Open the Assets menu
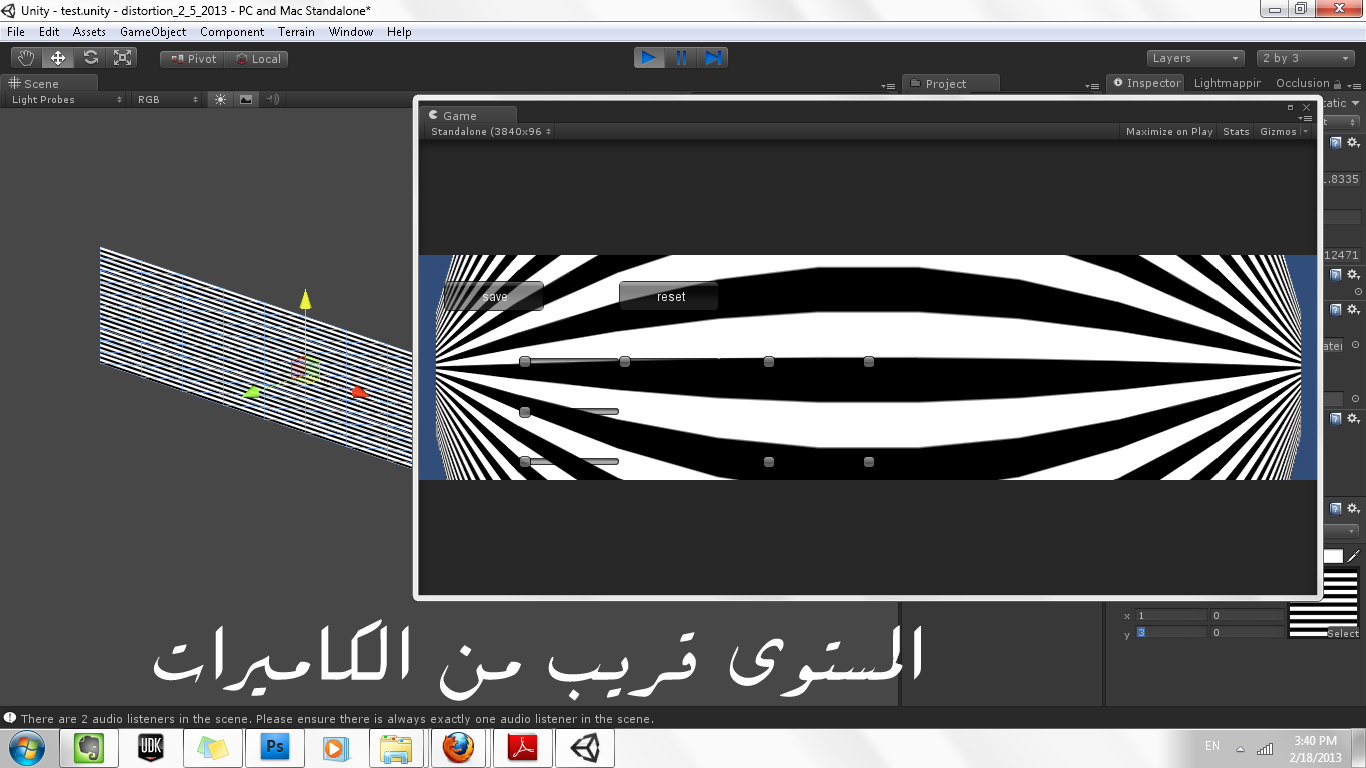The width and height of the screenshot is (1366, 768). 89,32
